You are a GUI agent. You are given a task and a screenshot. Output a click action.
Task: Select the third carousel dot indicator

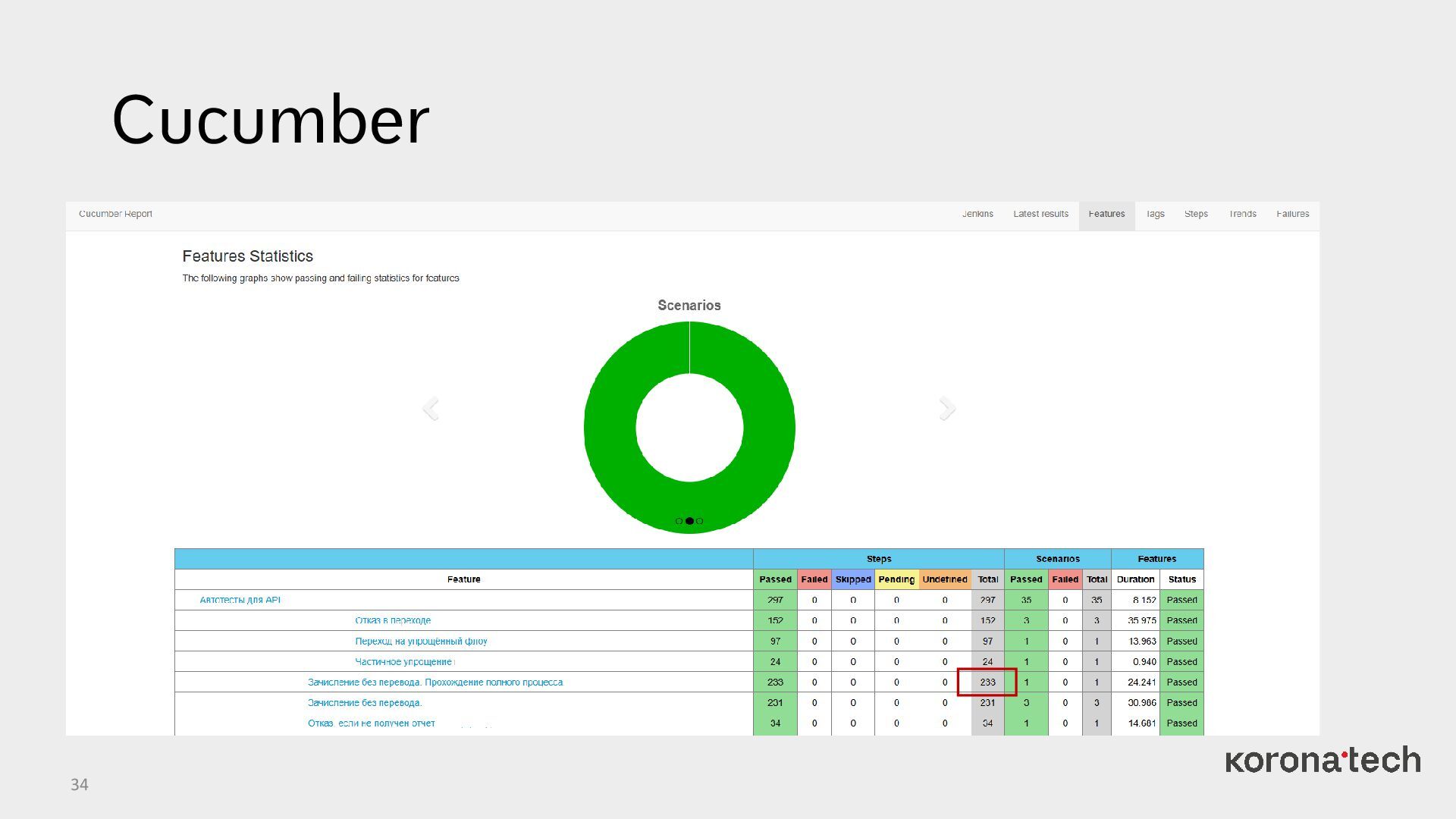pos(699,521)
